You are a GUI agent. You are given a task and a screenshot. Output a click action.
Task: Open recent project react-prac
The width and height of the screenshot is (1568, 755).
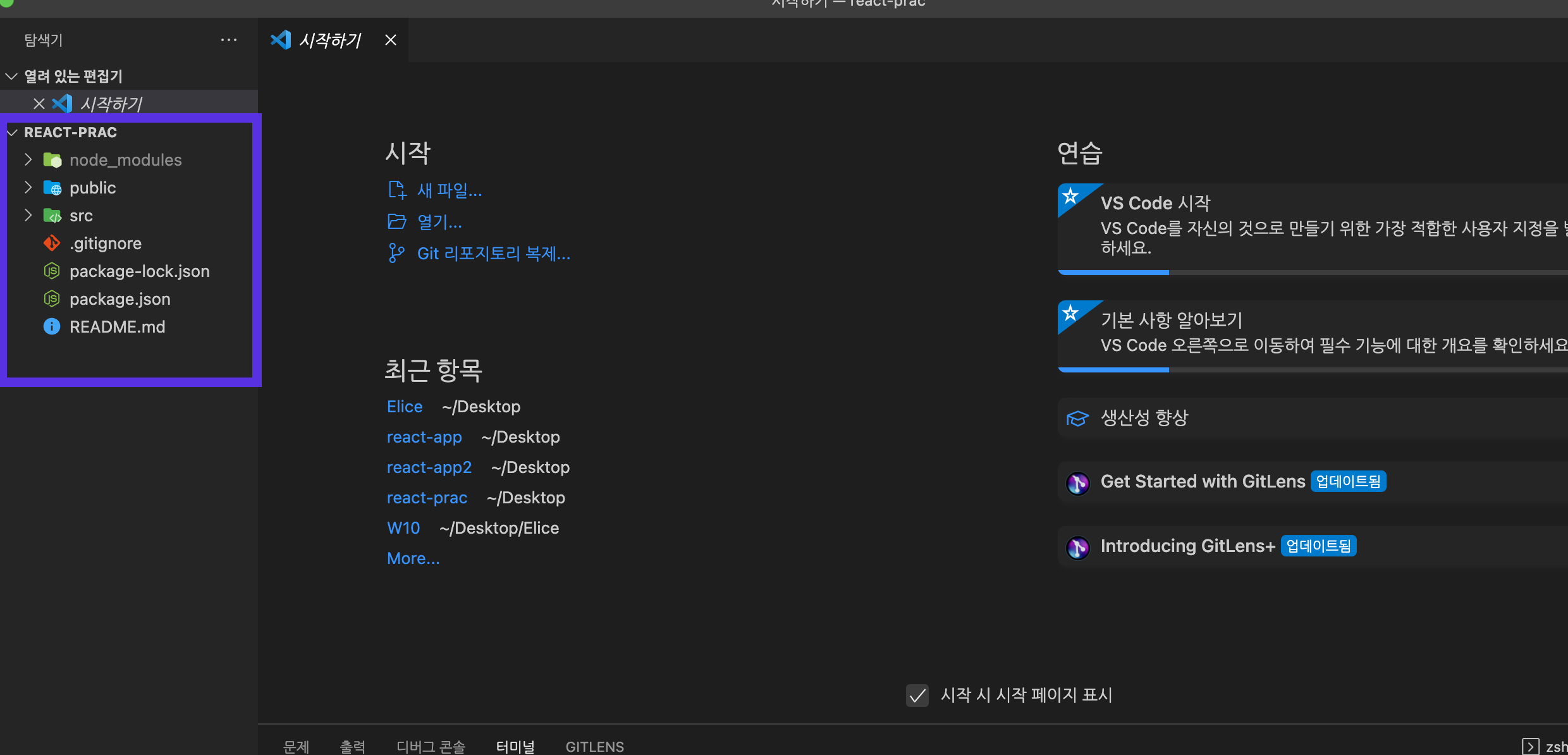(427, 498)
